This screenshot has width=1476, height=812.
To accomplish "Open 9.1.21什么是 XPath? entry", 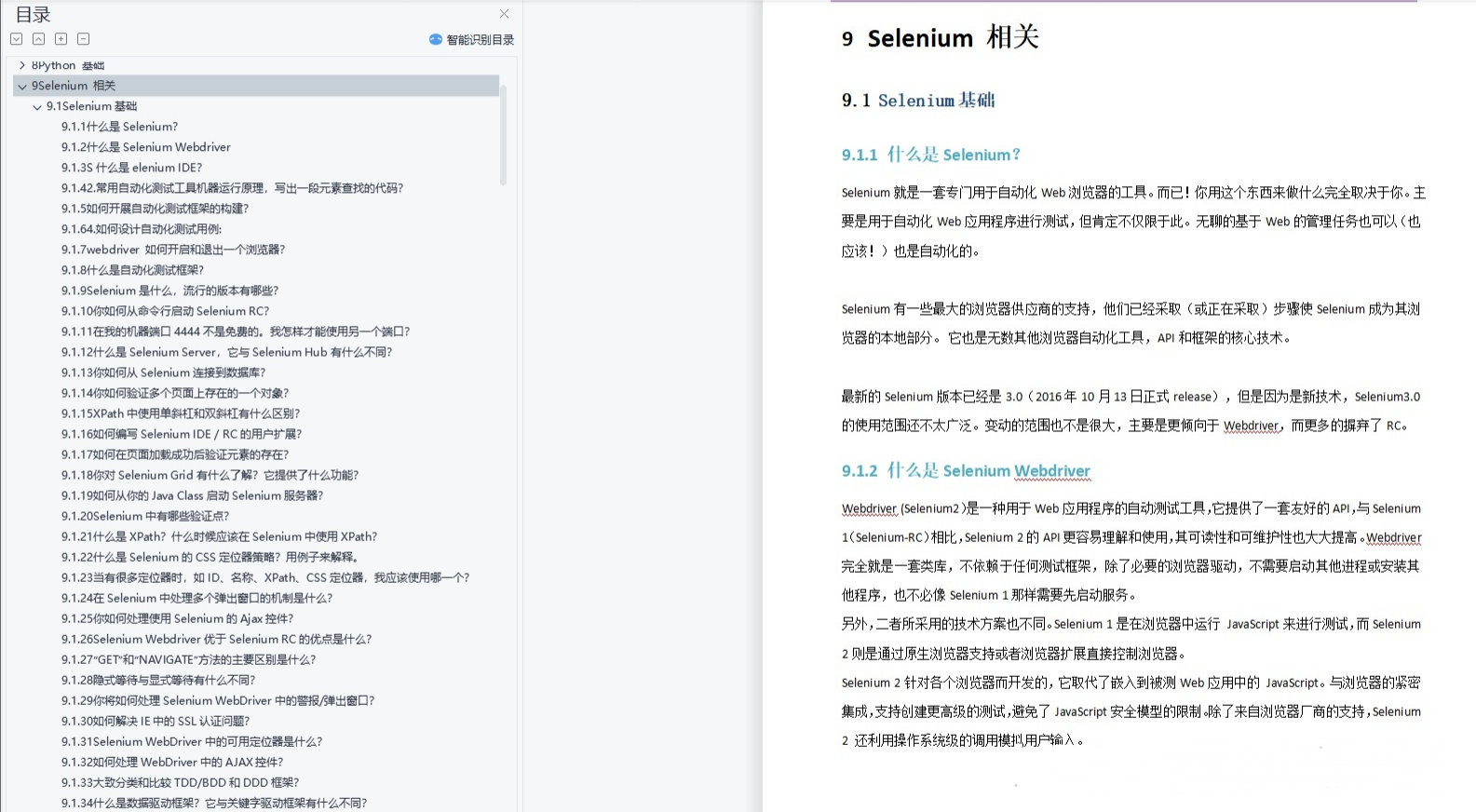I will (220, 536).
